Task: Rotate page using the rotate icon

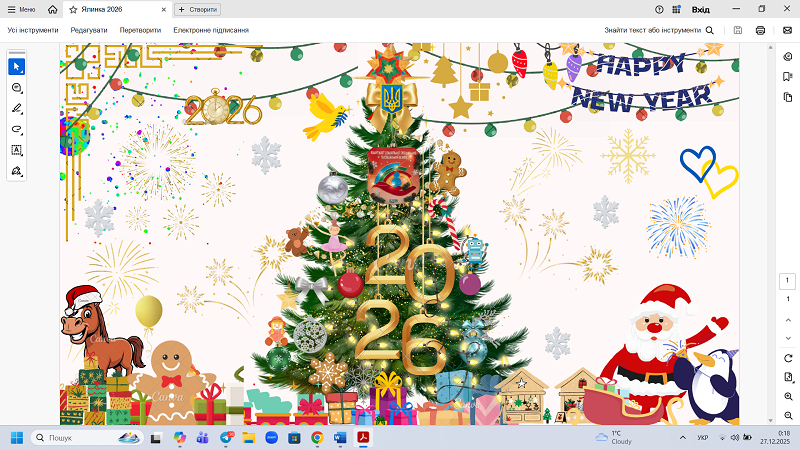Action: click(x=788, y=358)
